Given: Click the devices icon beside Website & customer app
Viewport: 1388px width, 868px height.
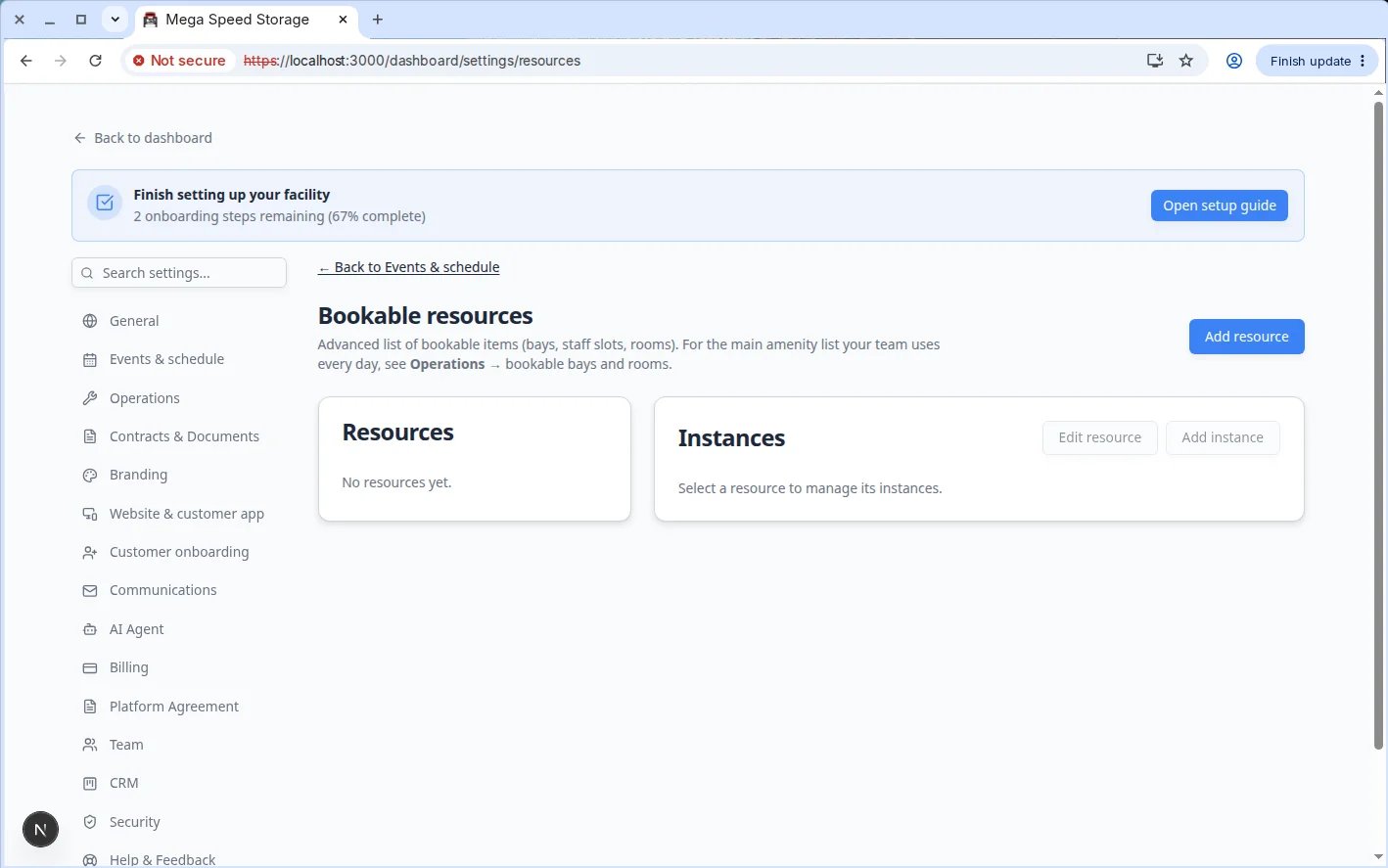Looking at the screenshot, I should (x=90, y=514).
